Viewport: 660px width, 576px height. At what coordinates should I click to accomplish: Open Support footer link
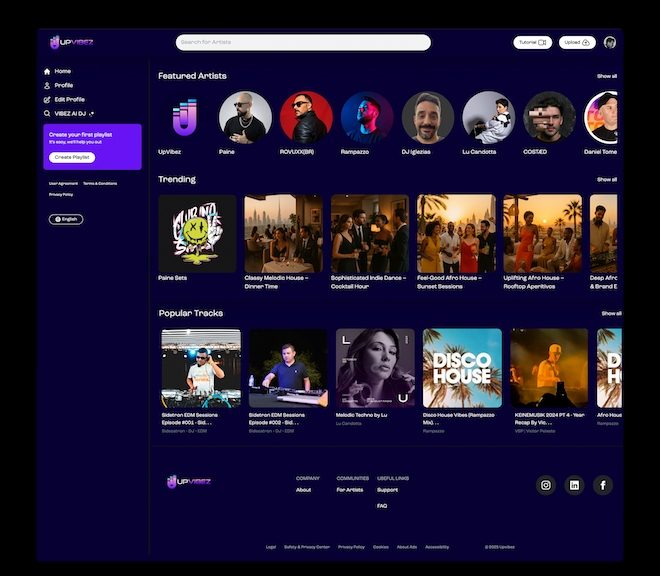click(388, 490)
